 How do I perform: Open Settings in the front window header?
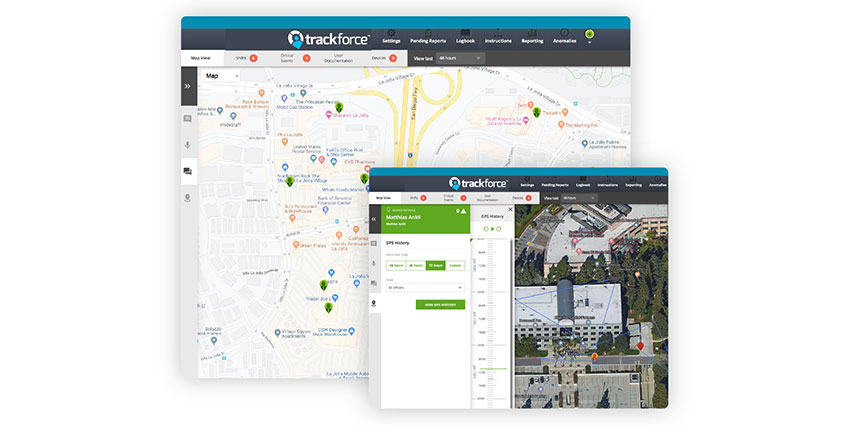point(527,181)
